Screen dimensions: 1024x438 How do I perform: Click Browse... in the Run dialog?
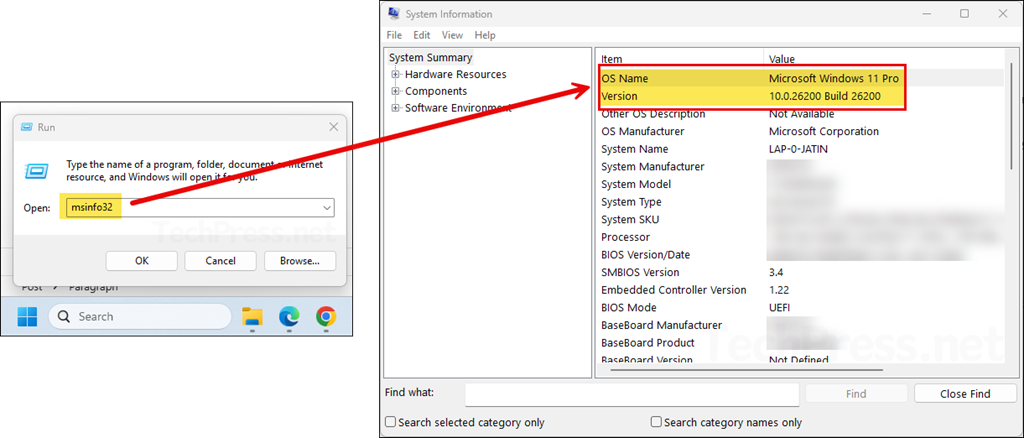[x=300, y=260]
